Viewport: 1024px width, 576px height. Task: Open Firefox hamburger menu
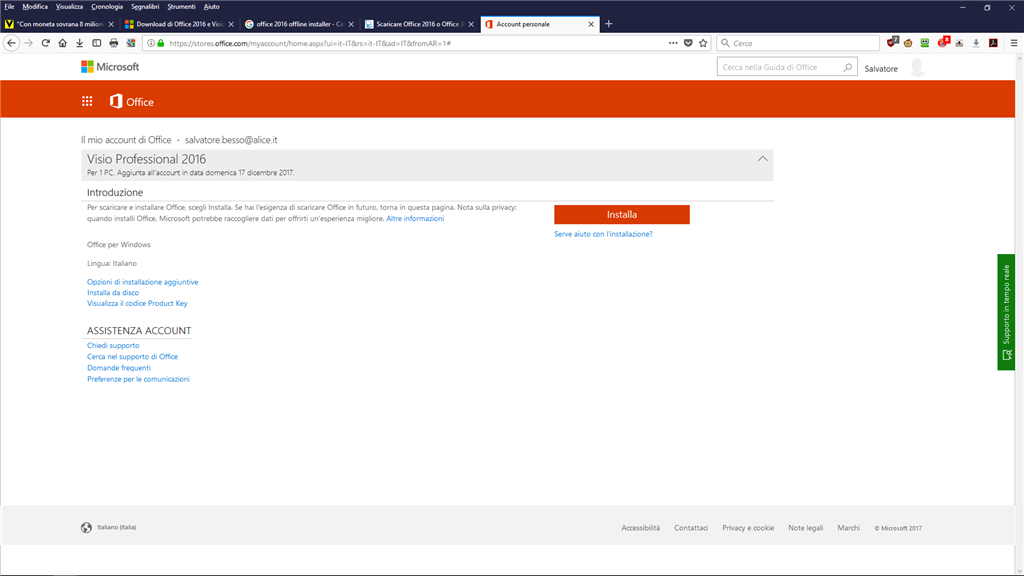(1014, 43)
